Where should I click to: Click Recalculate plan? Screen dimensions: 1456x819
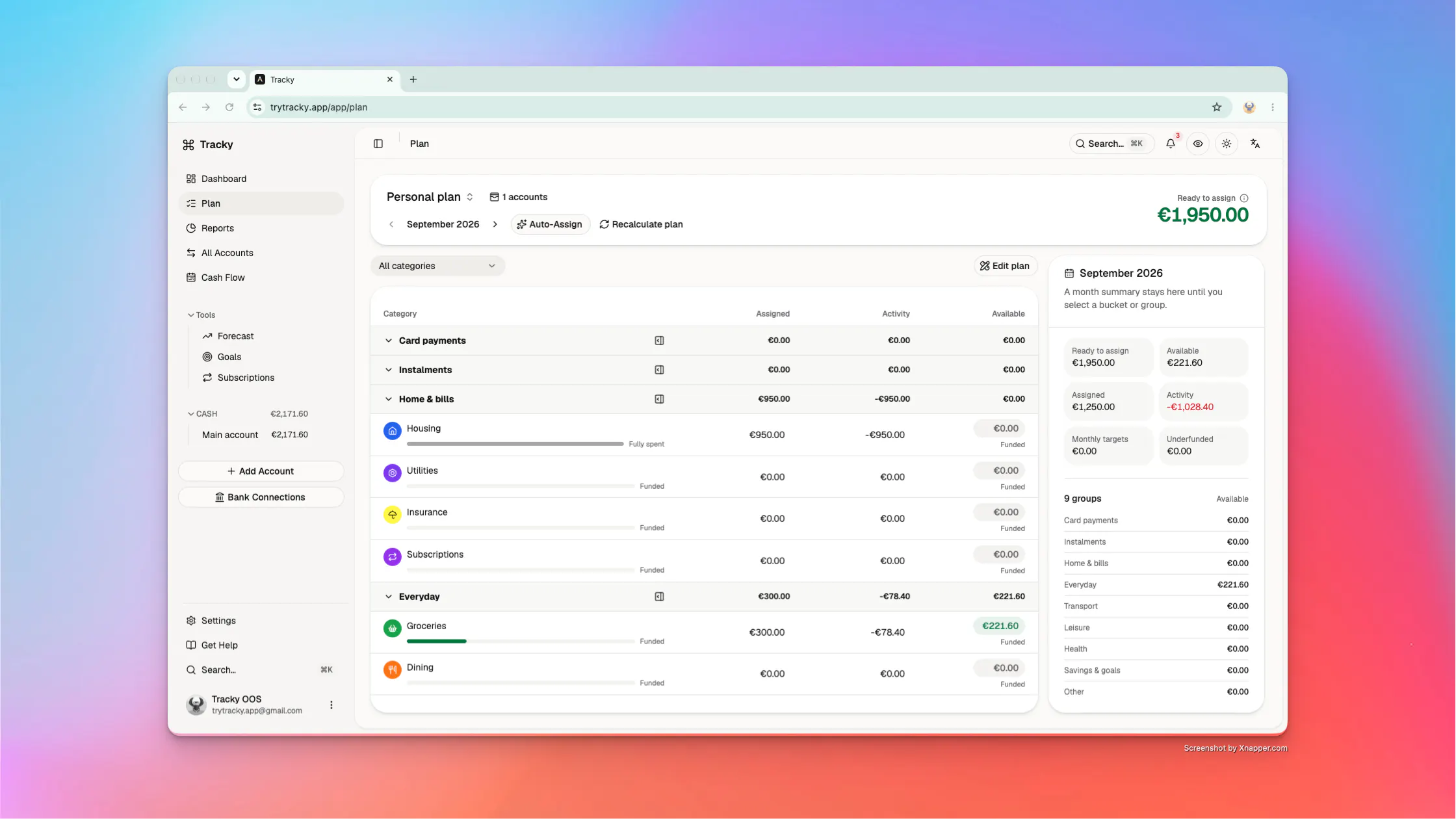coord(641,224)
